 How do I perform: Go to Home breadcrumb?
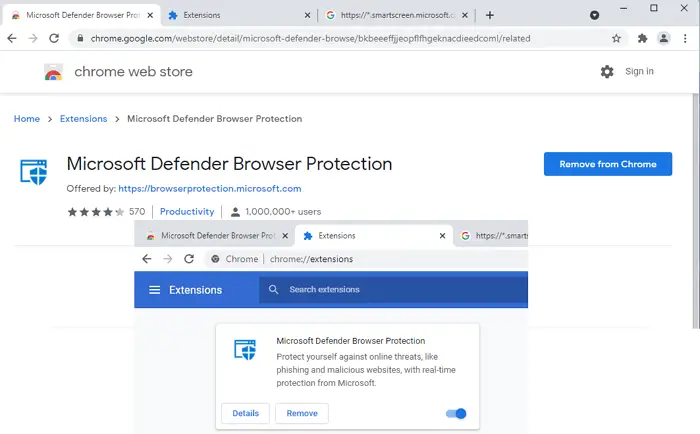coord(27,119)
